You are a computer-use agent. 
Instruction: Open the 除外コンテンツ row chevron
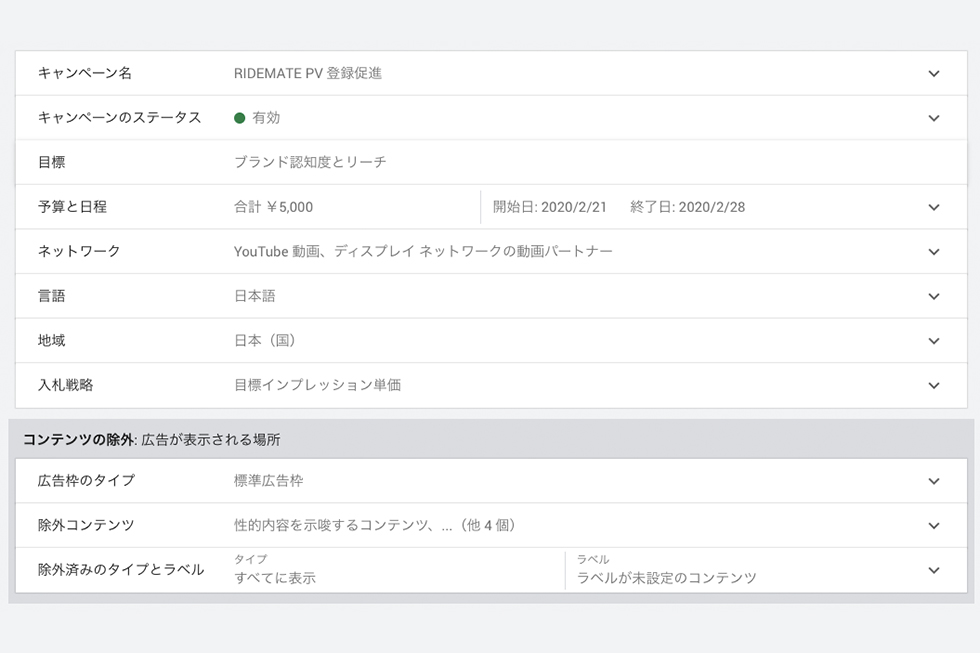[934, 526]
